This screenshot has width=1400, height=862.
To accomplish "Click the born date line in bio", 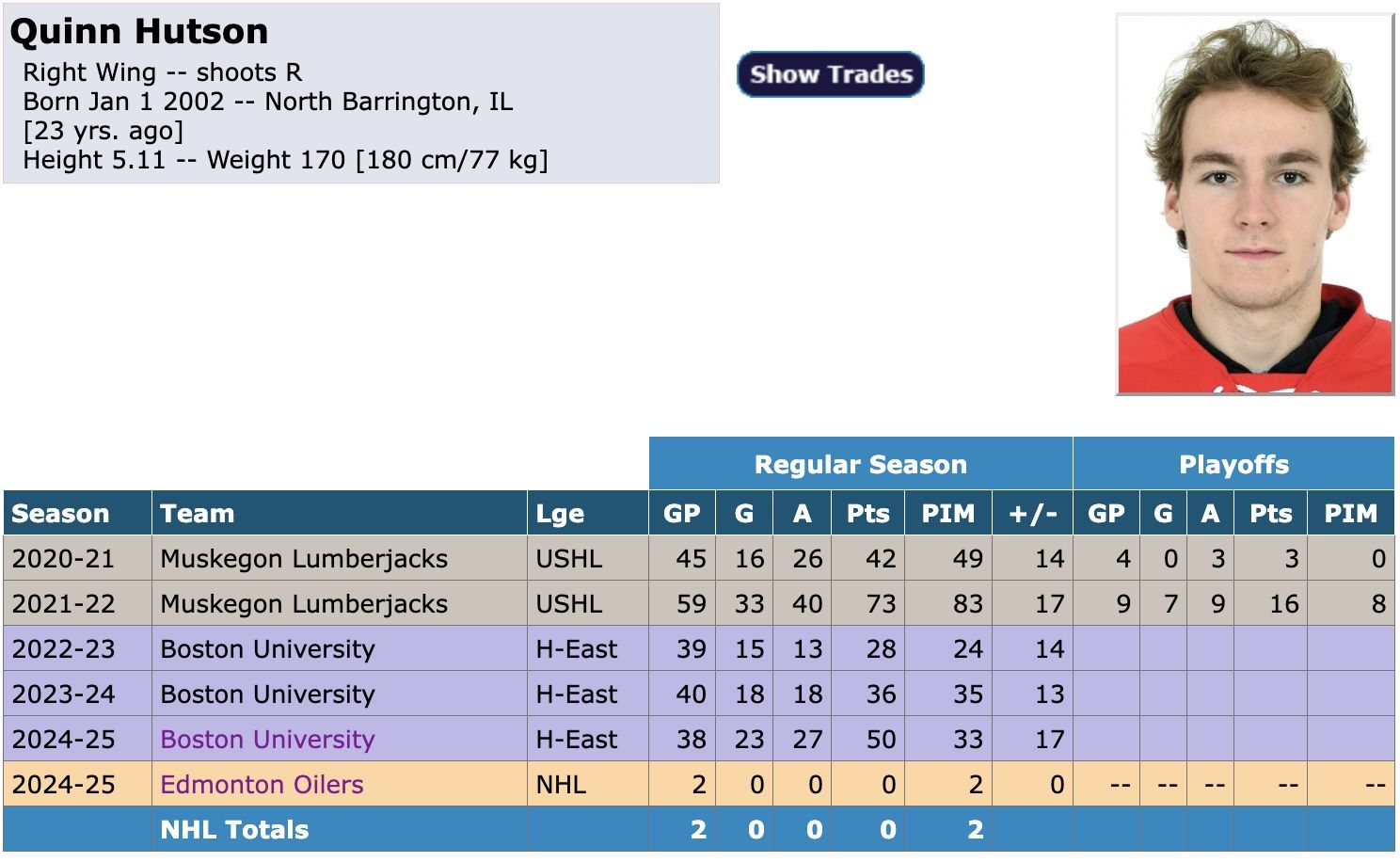I will (268, 102).
